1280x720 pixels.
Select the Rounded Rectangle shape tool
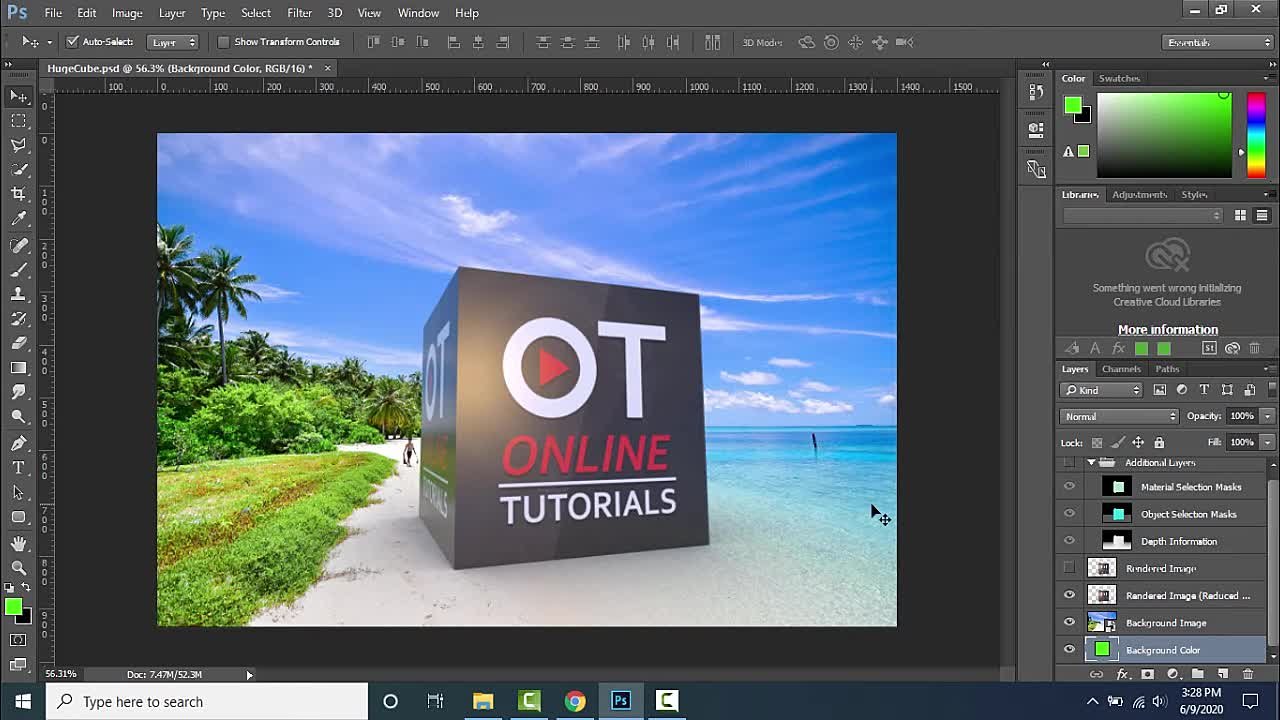coord(19,517)
